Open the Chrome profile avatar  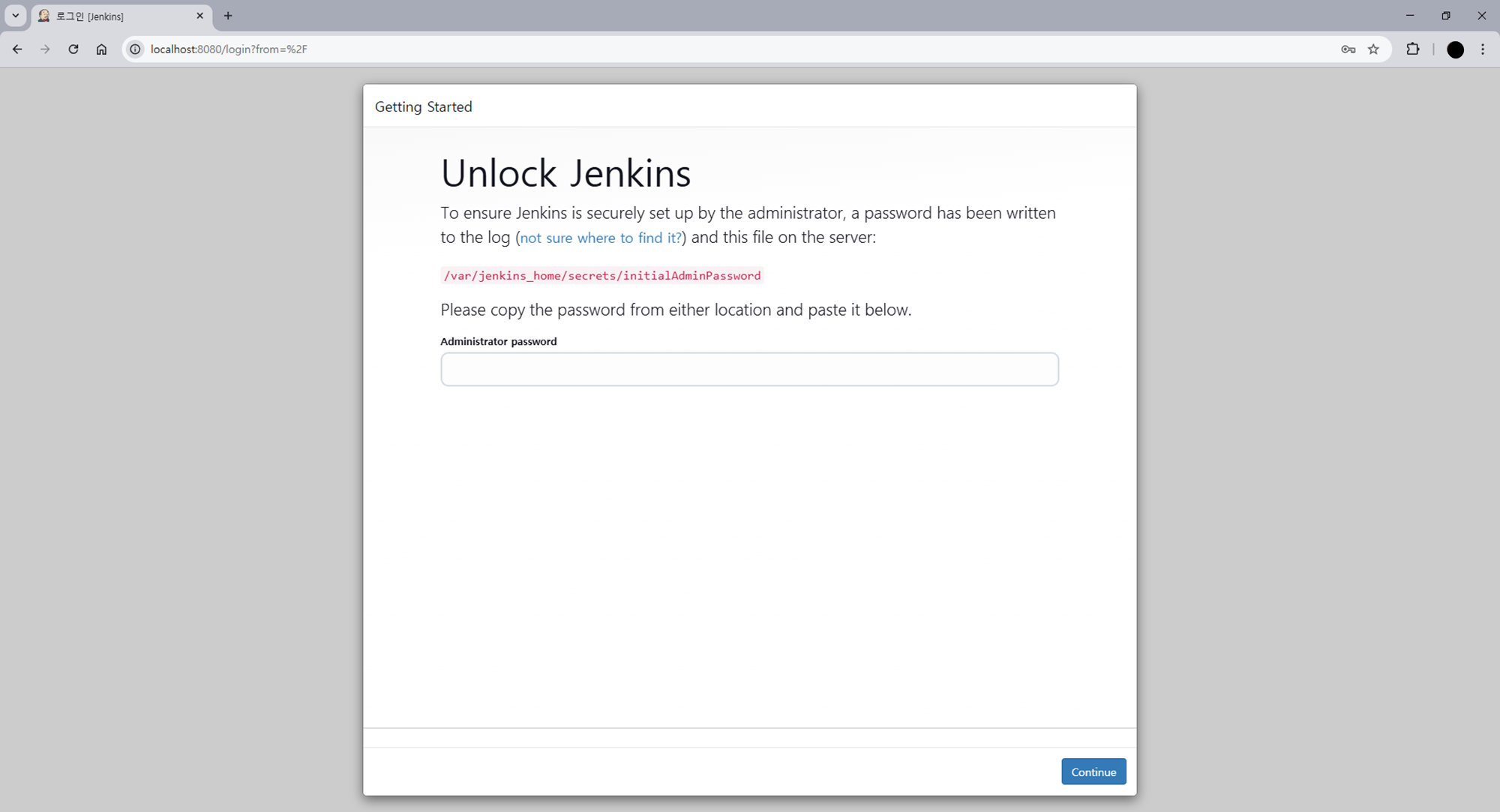tap(1455, 49)
